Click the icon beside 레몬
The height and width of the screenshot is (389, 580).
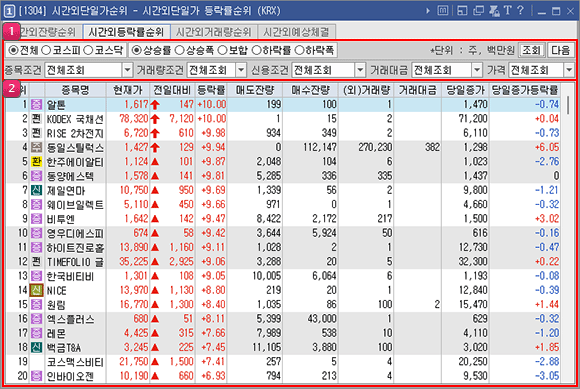36,333
